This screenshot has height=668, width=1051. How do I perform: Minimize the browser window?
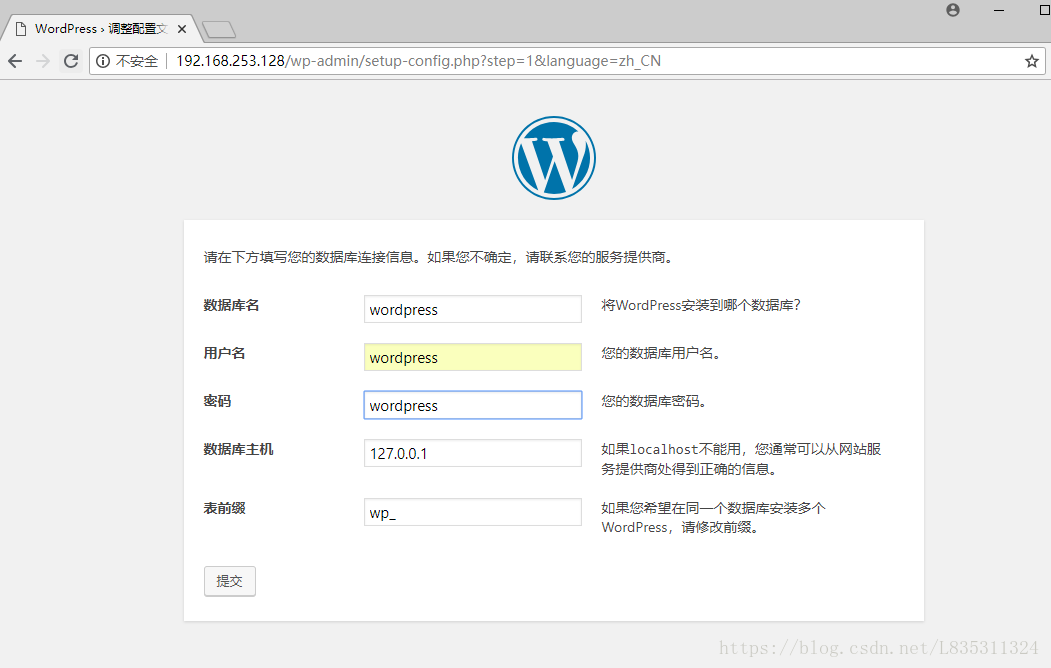tap(998, 10)
